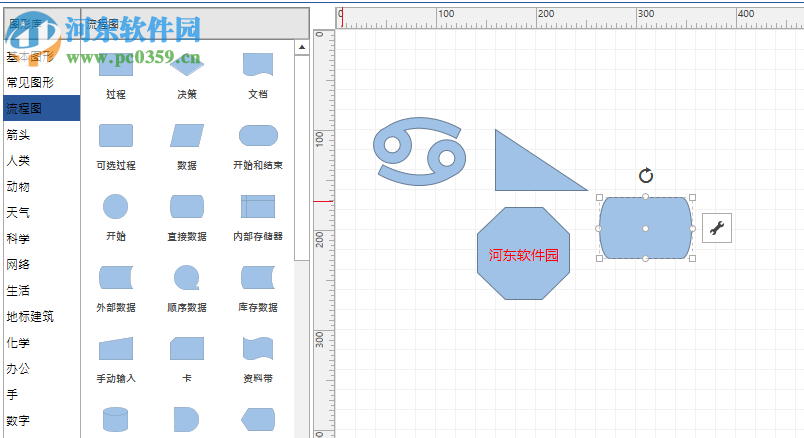Pick the 顺序数据 shape
Viewport: 804px width, 438px height.
pyautogui.click(x=187, y=277)
